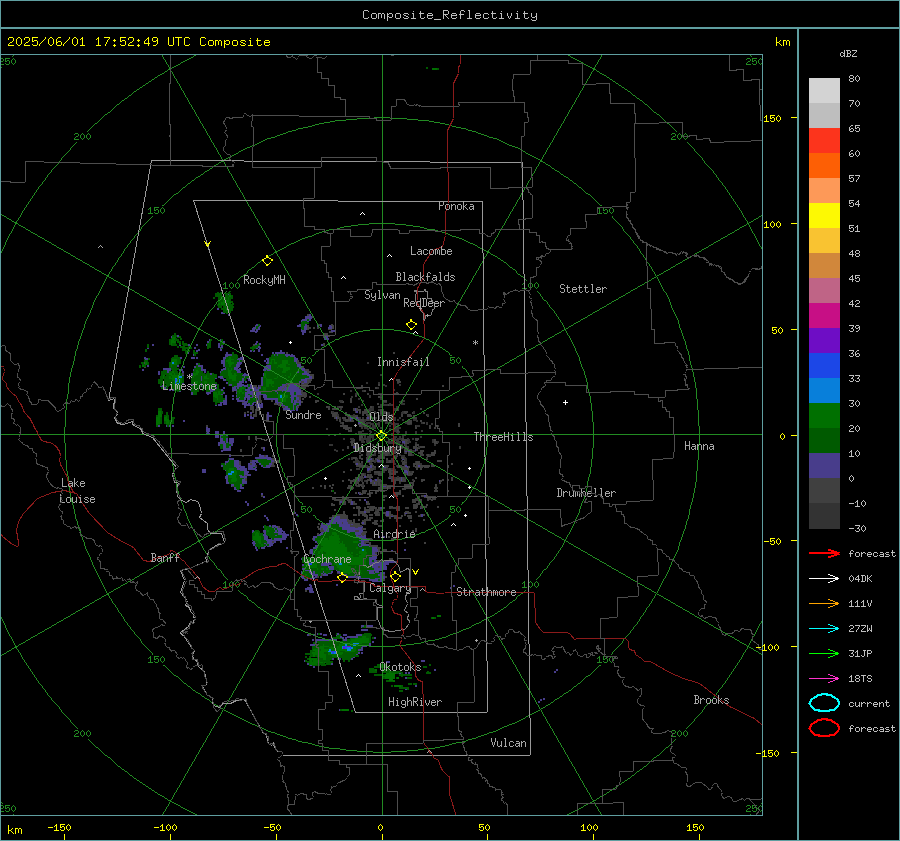
Task: Pick the light blue 30 dBZ swatch
Action: [824, 391]
